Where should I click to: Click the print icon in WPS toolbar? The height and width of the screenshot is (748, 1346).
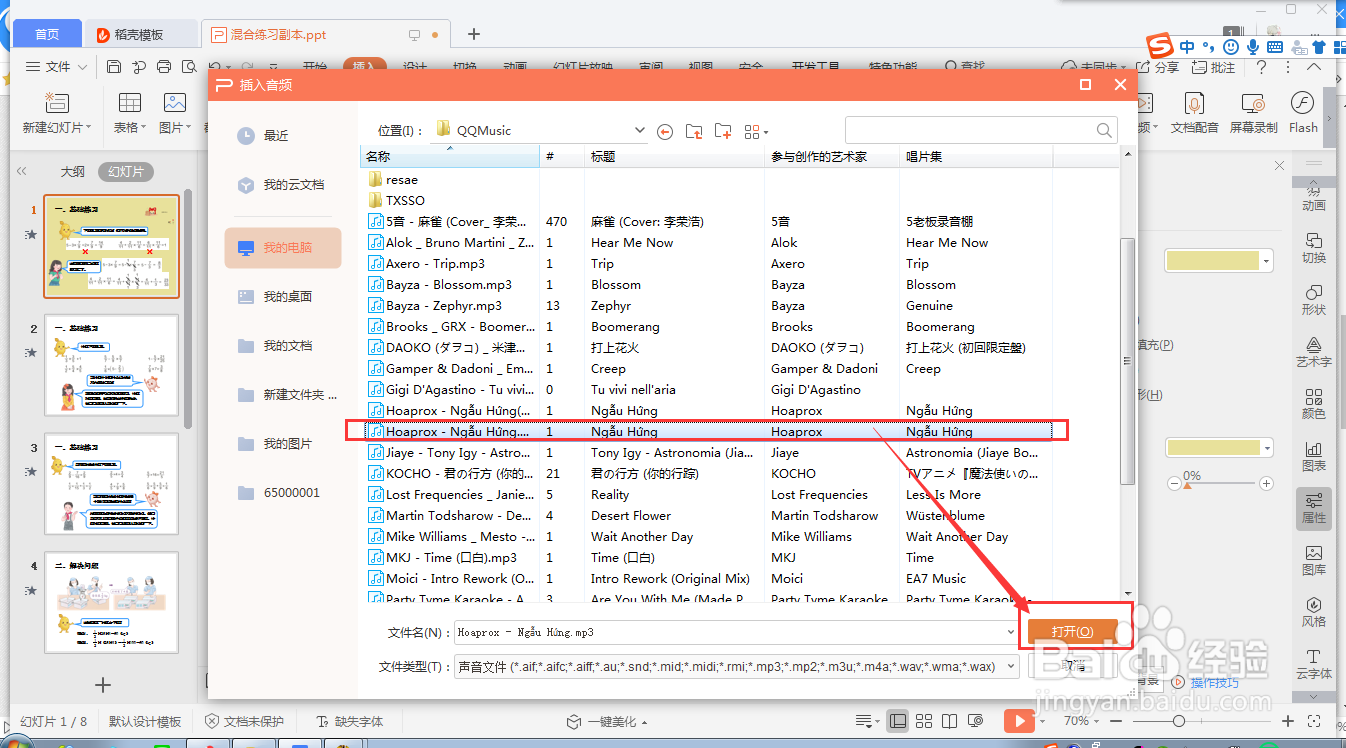(165, 67)
